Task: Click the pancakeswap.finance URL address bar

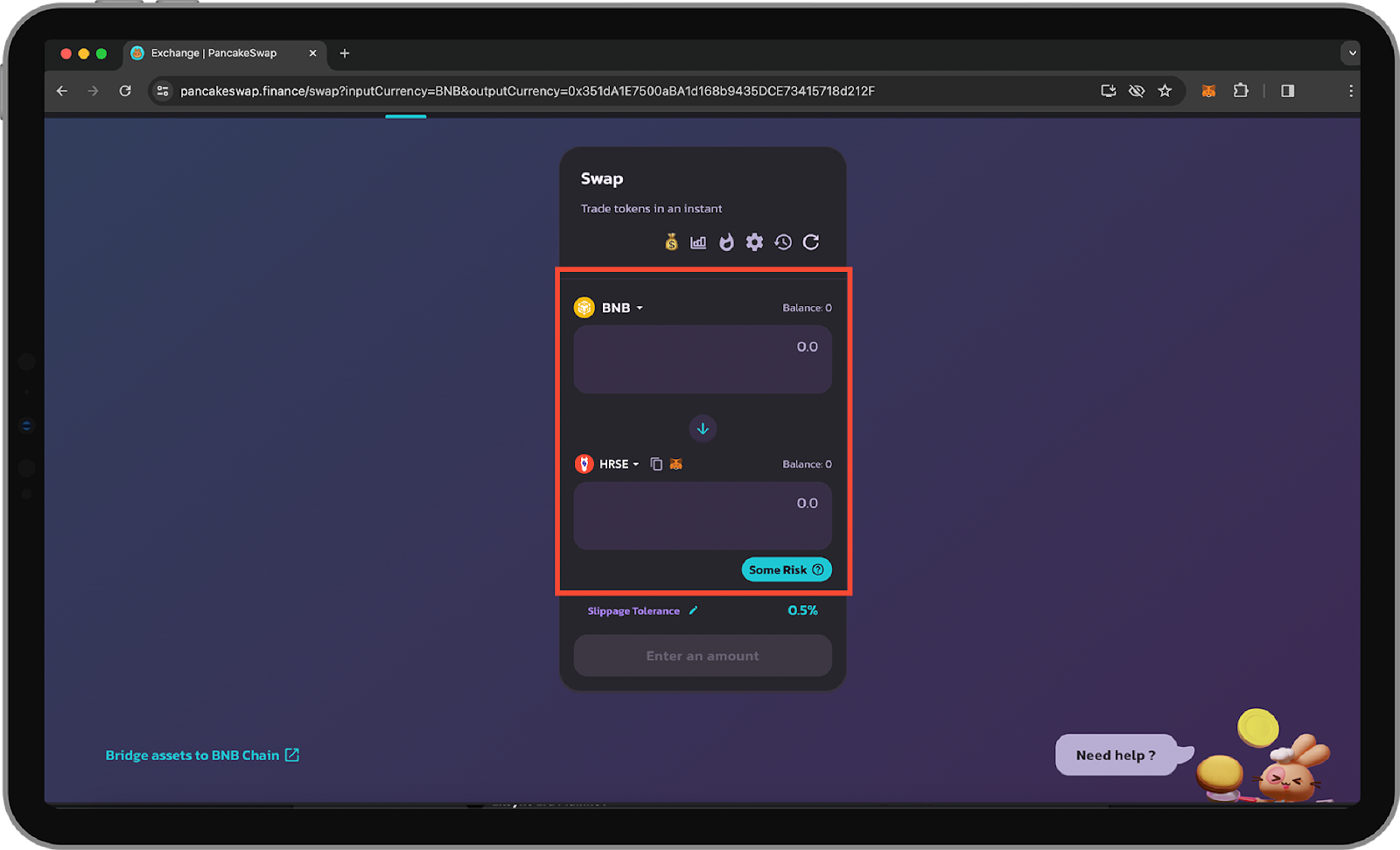Action: click(528, 91)
